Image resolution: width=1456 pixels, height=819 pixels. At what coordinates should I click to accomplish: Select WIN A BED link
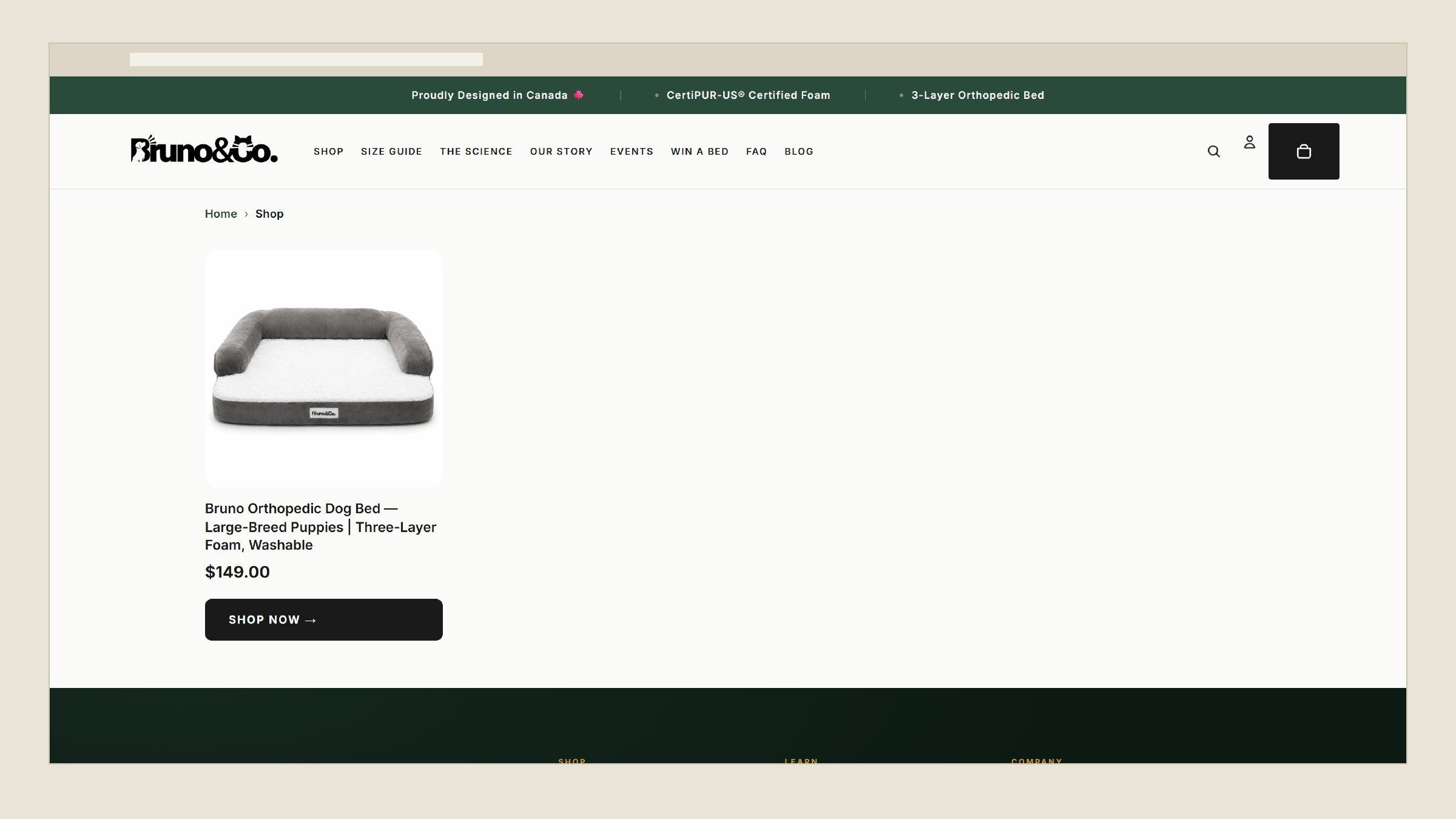(699, 152)
